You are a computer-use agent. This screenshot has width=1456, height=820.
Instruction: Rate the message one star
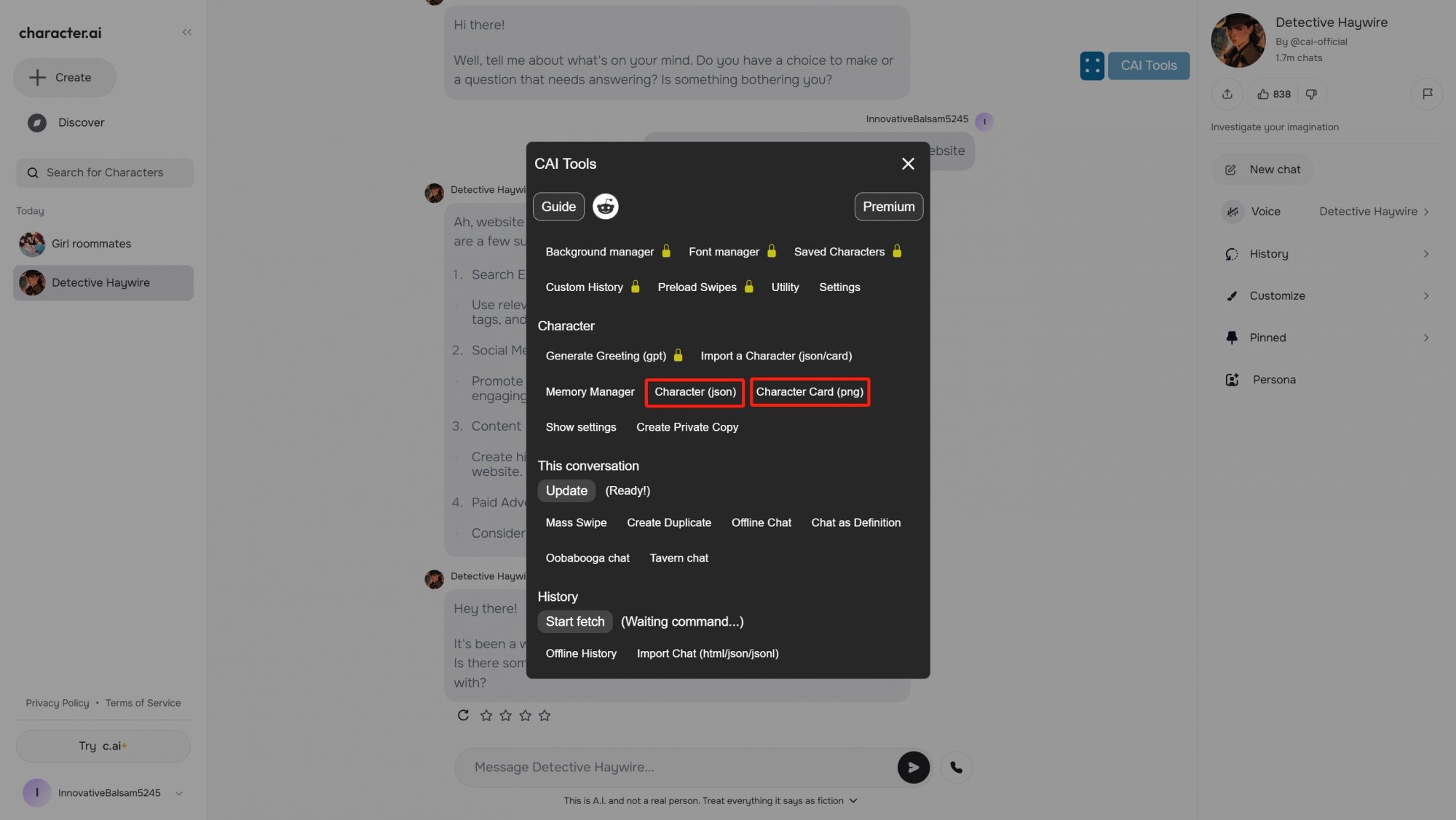click(486, 715)
